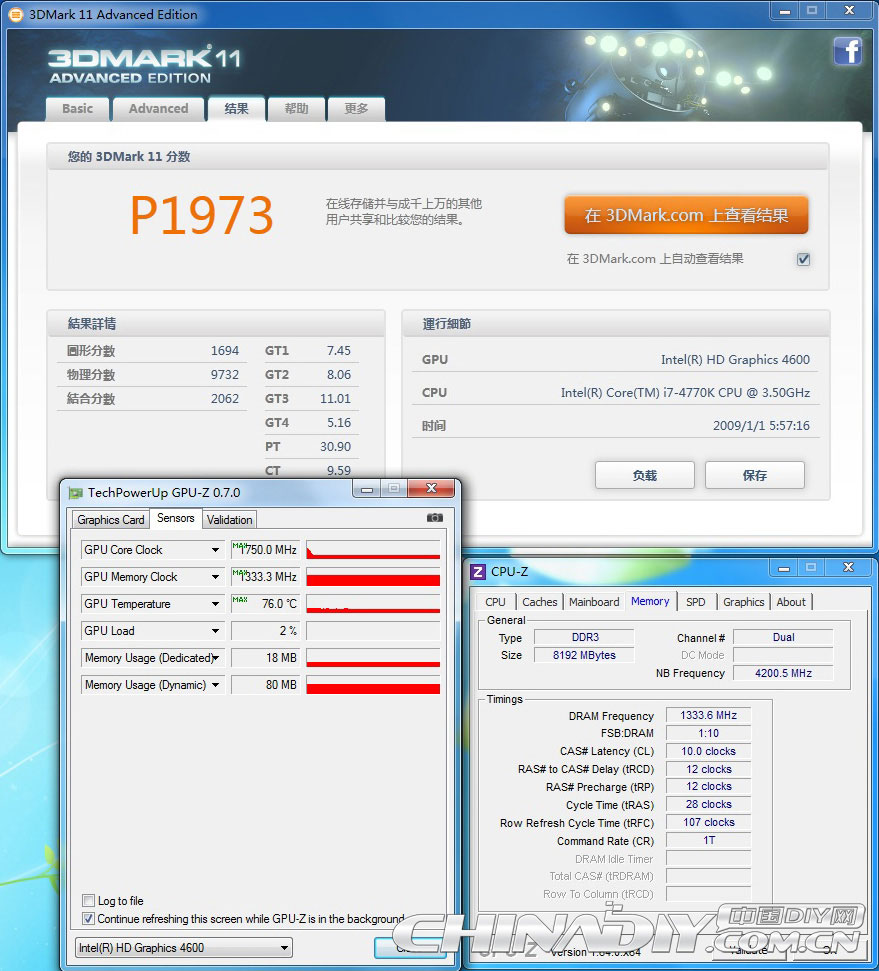Screen dimensions: 879x971
Task: Click the tRFC value 107 clocks
Action: click(x=708, y=822)
